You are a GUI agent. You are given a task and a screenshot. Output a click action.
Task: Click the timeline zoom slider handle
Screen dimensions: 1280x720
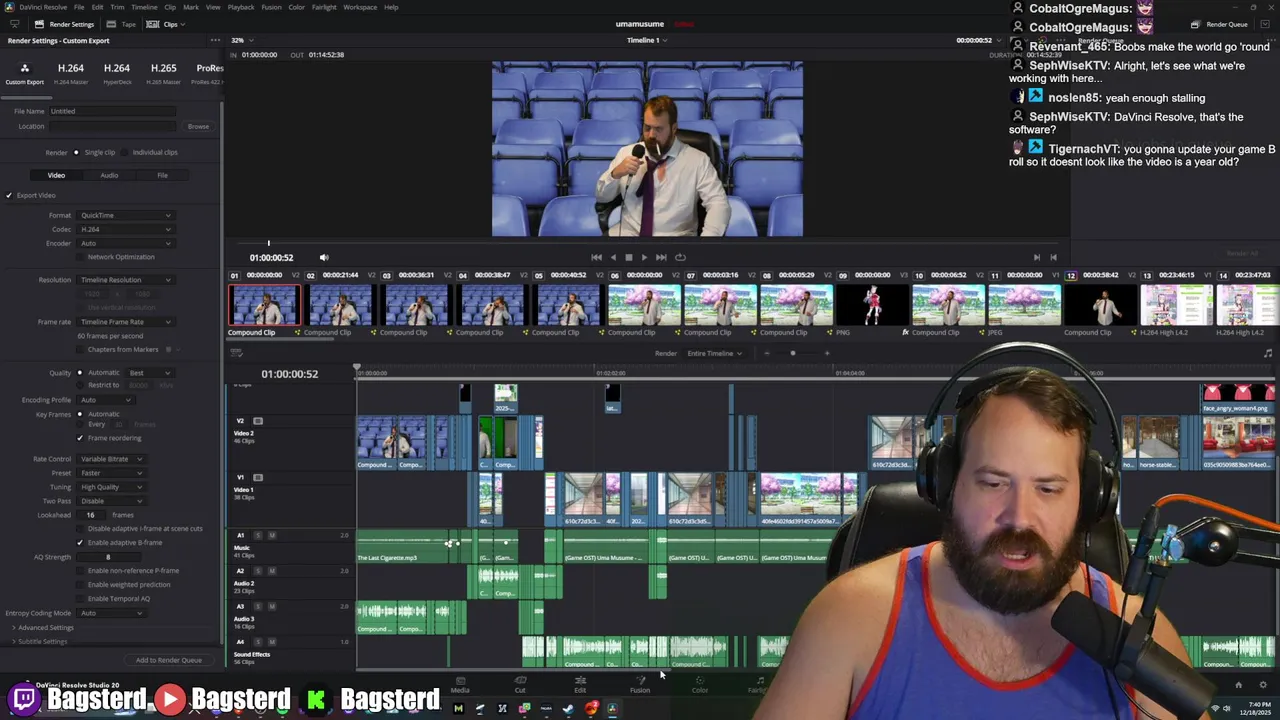coord(793,353)
